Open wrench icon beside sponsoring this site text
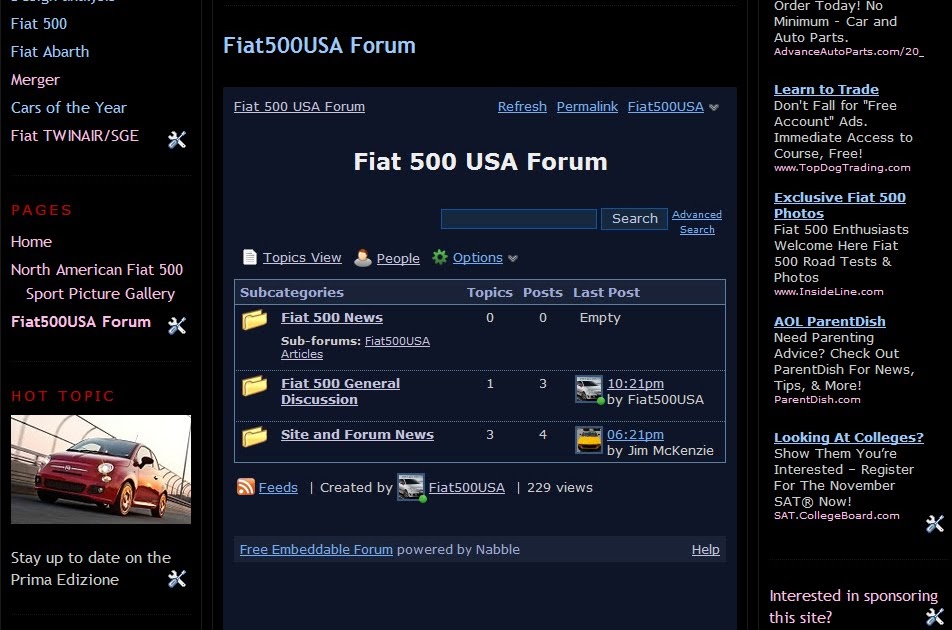This screenshot has height=630, width=952. coord(934,617)
